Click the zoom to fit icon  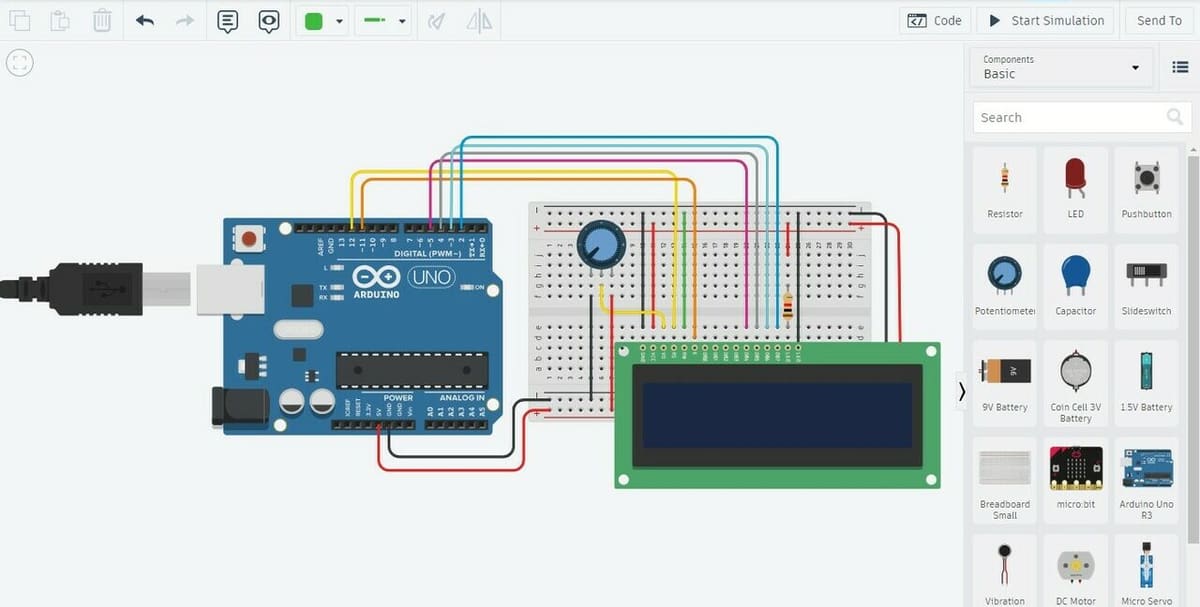(20, 63)
